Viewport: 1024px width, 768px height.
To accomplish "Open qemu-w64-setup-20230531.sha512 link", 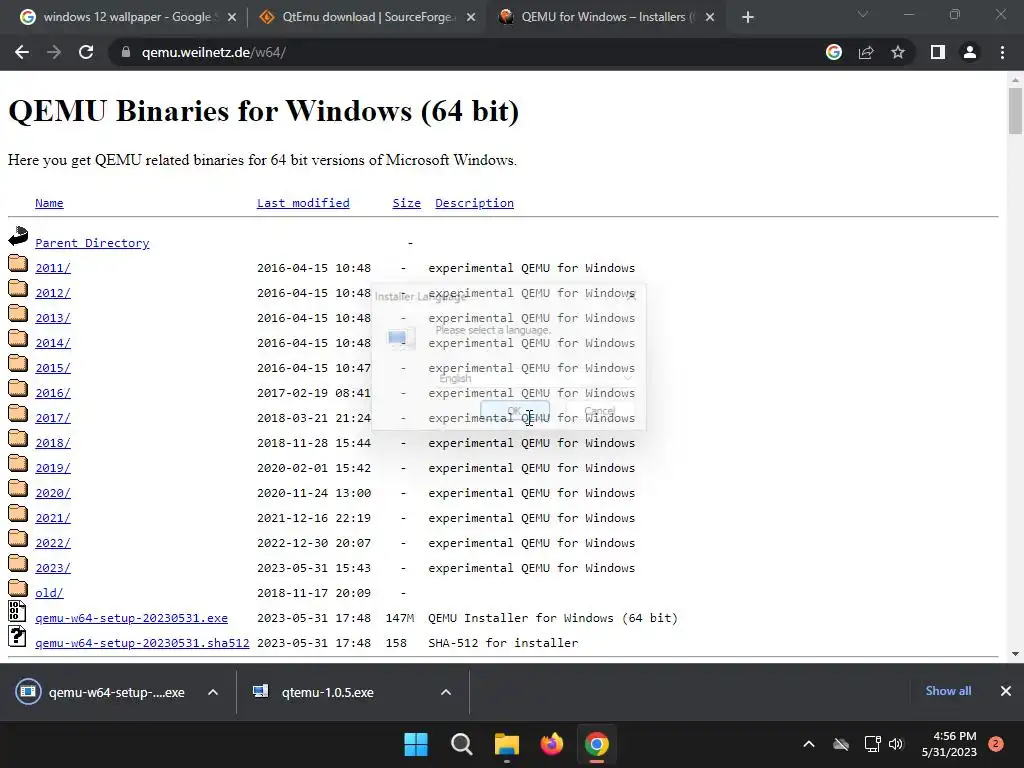I will point(142,643).
